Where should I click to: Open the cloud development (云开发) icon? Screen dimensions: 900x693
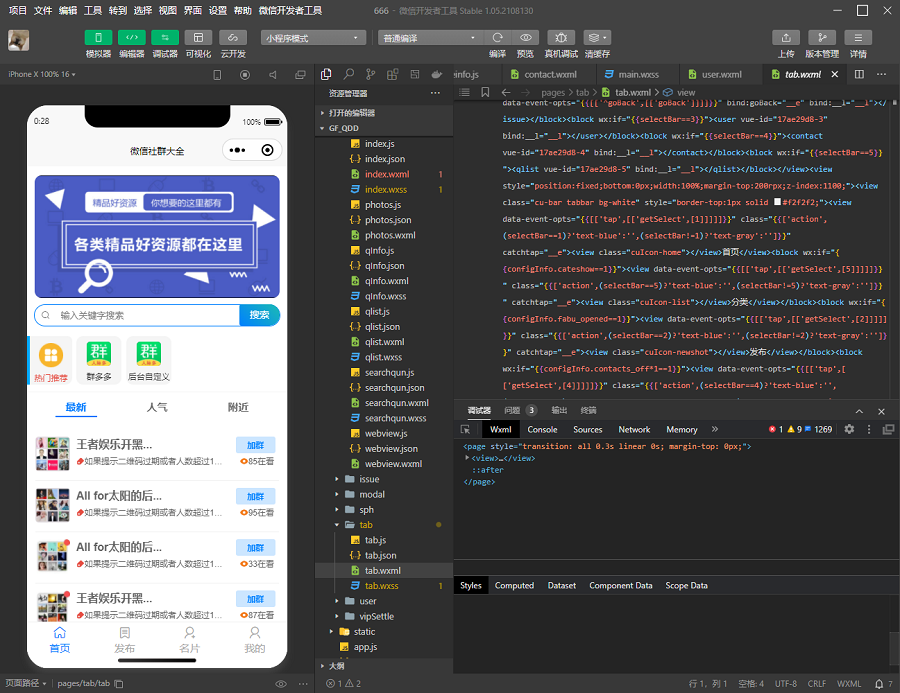pos(232,38)
